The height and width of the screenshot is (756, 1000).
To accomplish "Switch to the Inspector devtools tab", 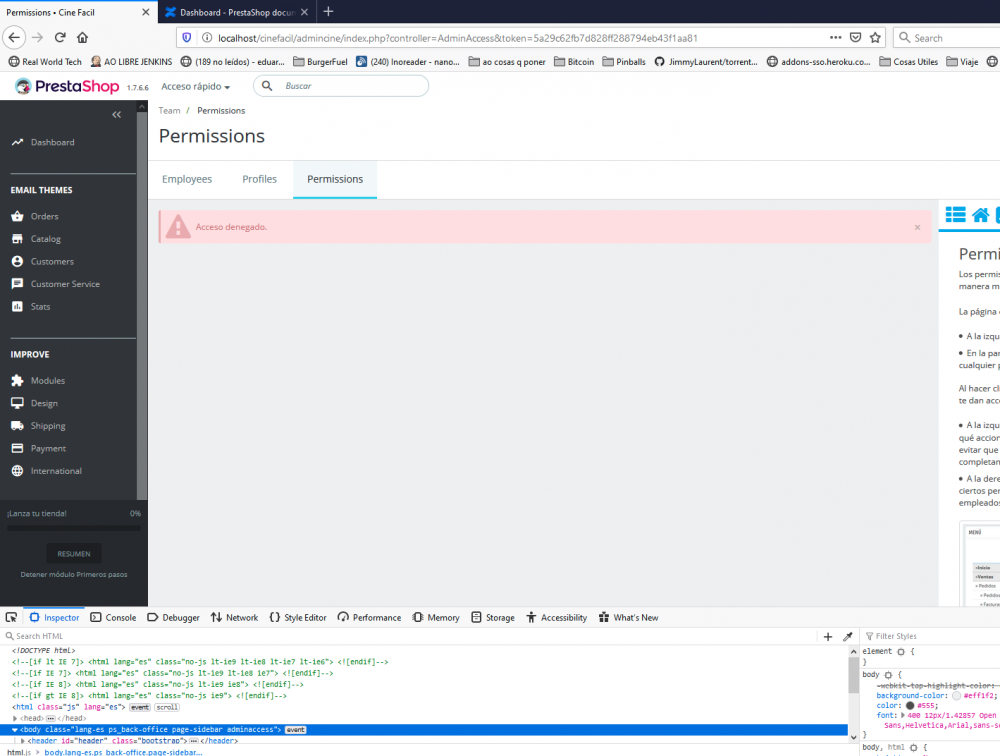I will point(54,618).
